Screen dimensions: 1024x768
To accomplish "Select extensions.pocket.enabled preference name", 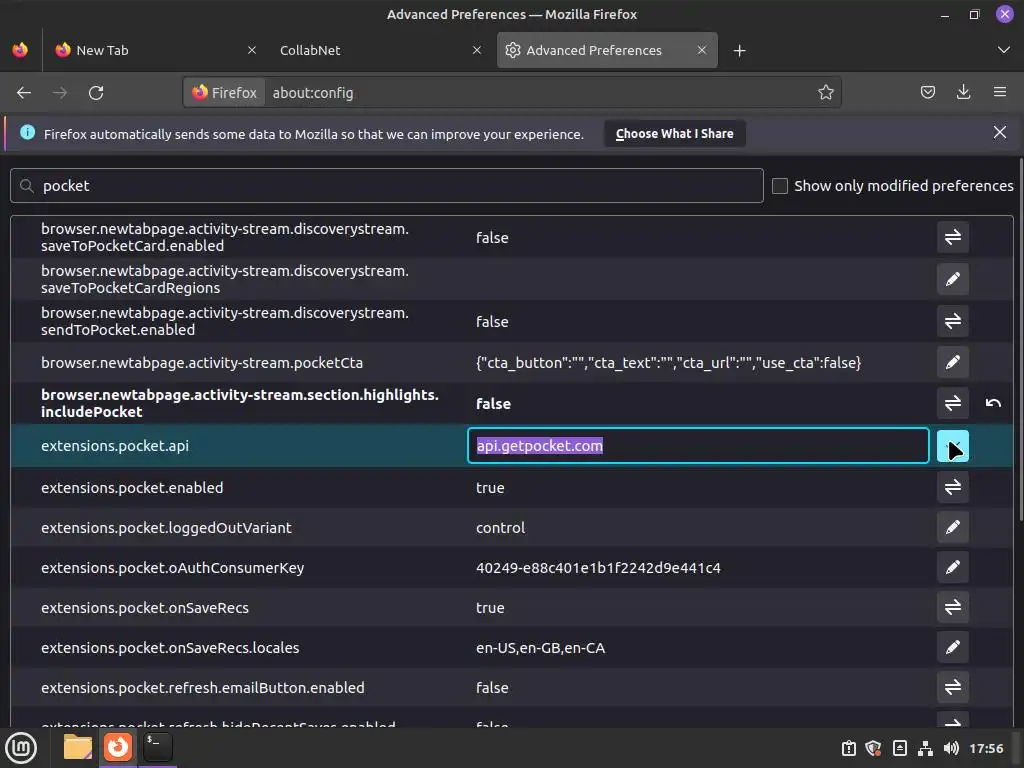I will 132,488.
